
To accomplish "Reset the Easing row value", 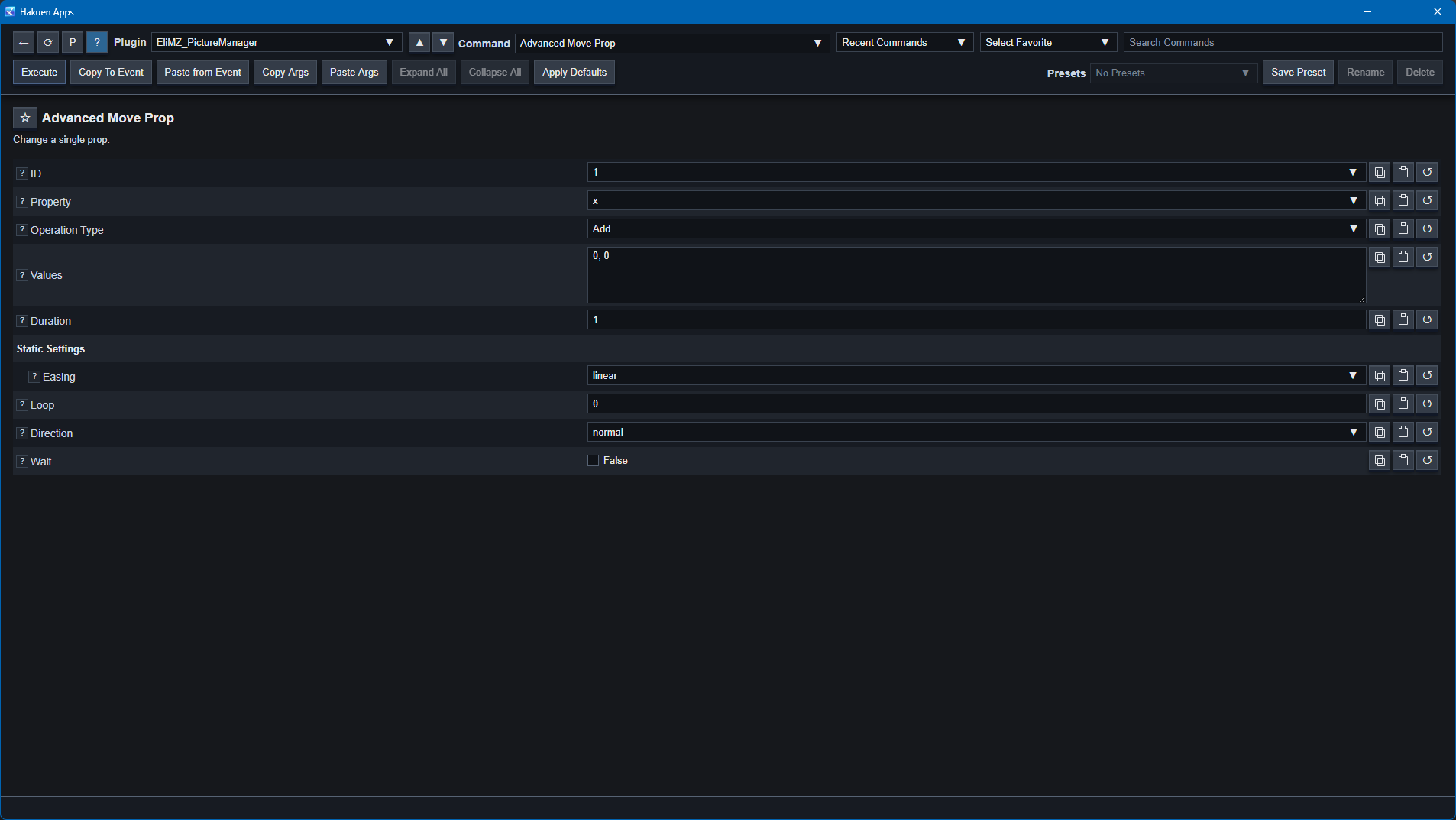I will pos(1427,376).
